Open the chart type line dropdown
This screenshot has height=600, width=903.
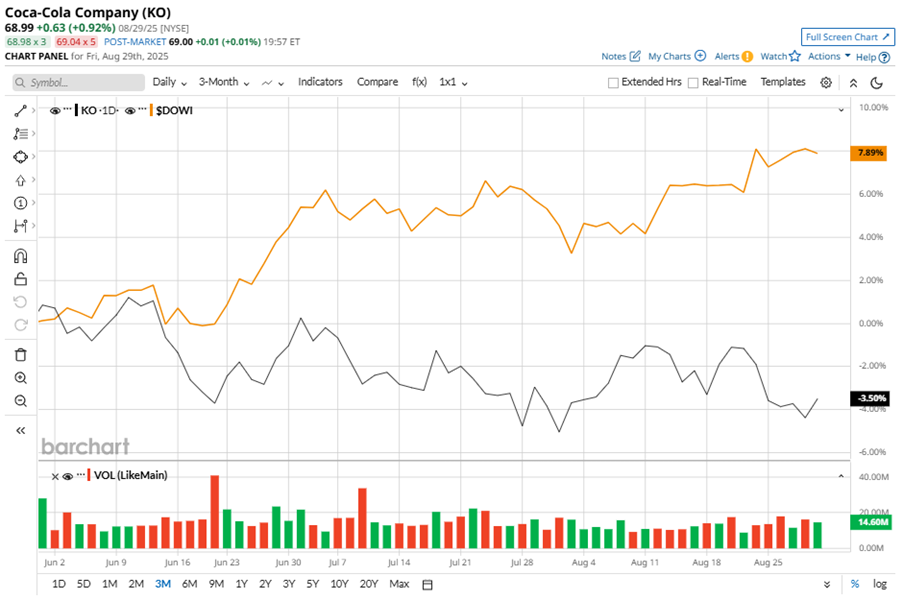point(273,83)
